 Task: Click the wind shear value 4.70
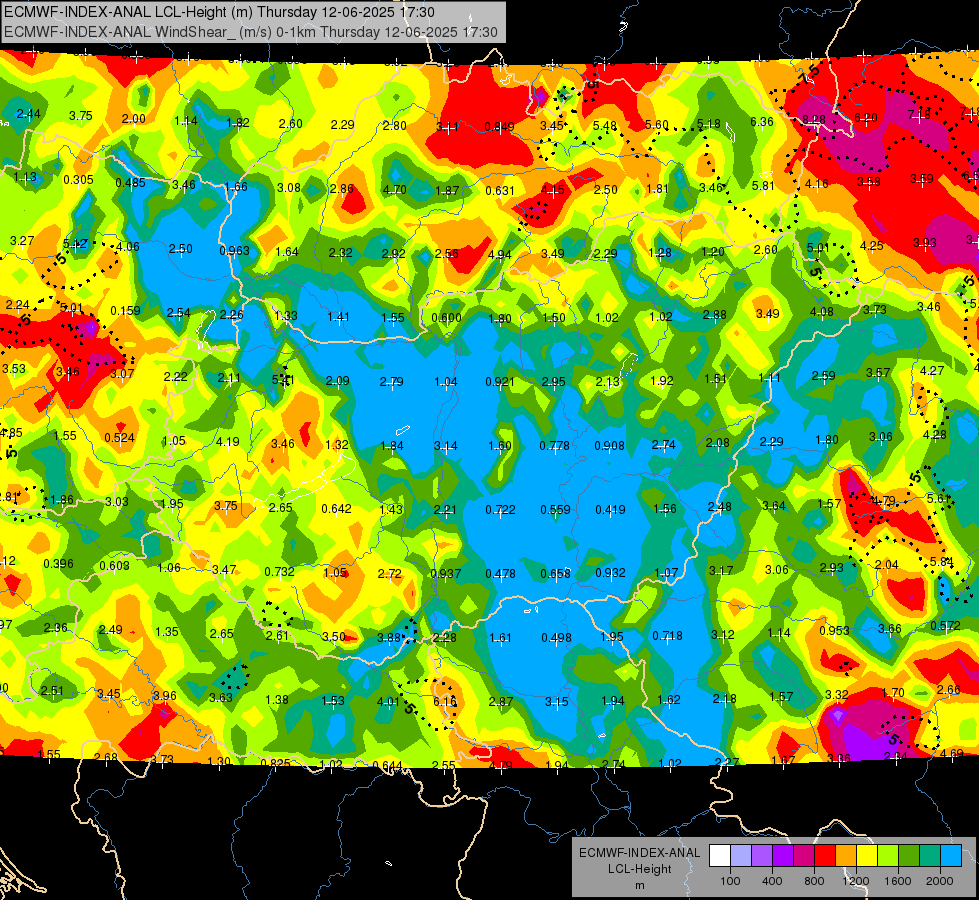click(x=395, y=190)
